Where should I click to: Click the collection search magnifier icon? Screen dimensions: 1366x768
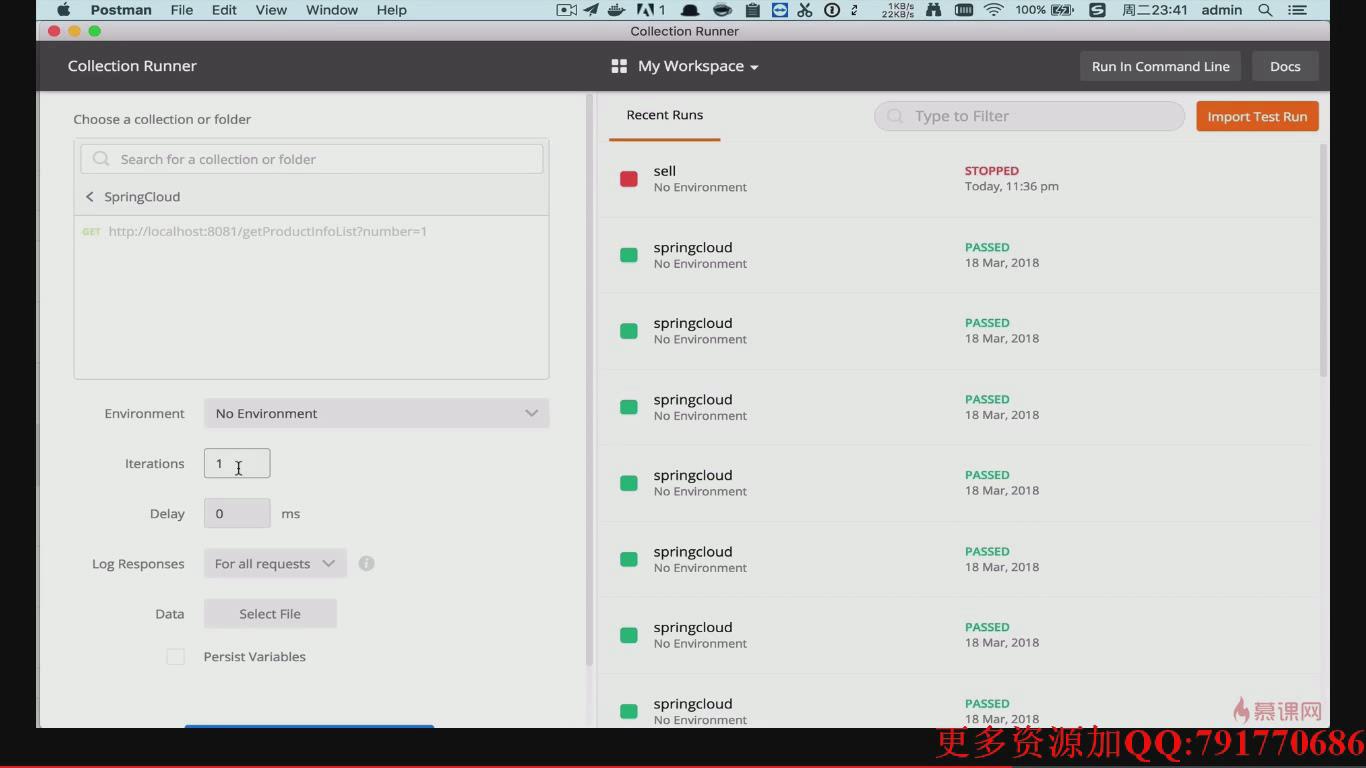pos(101,159)
